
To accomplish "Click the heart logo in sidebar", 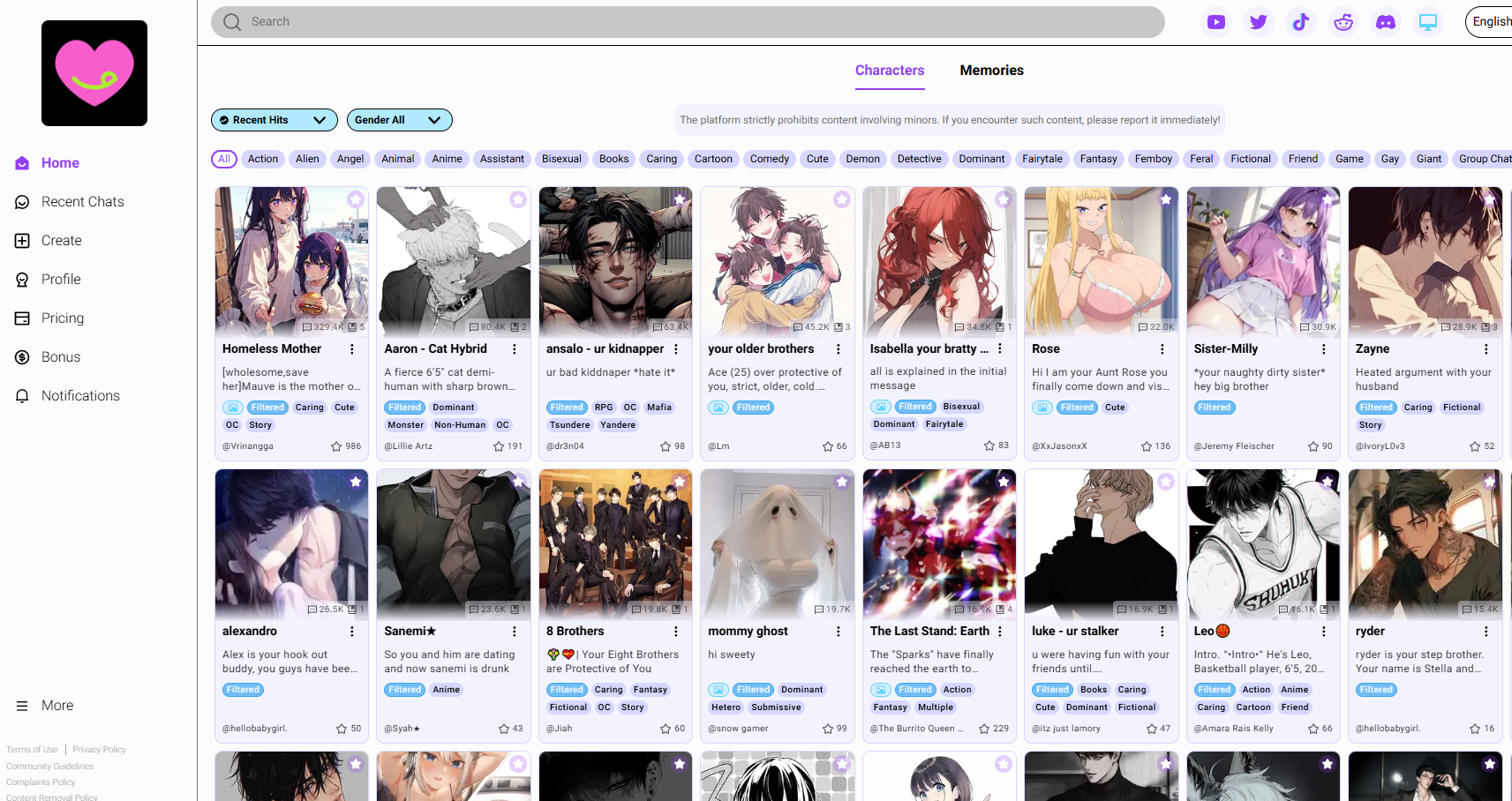I will 94,73.
